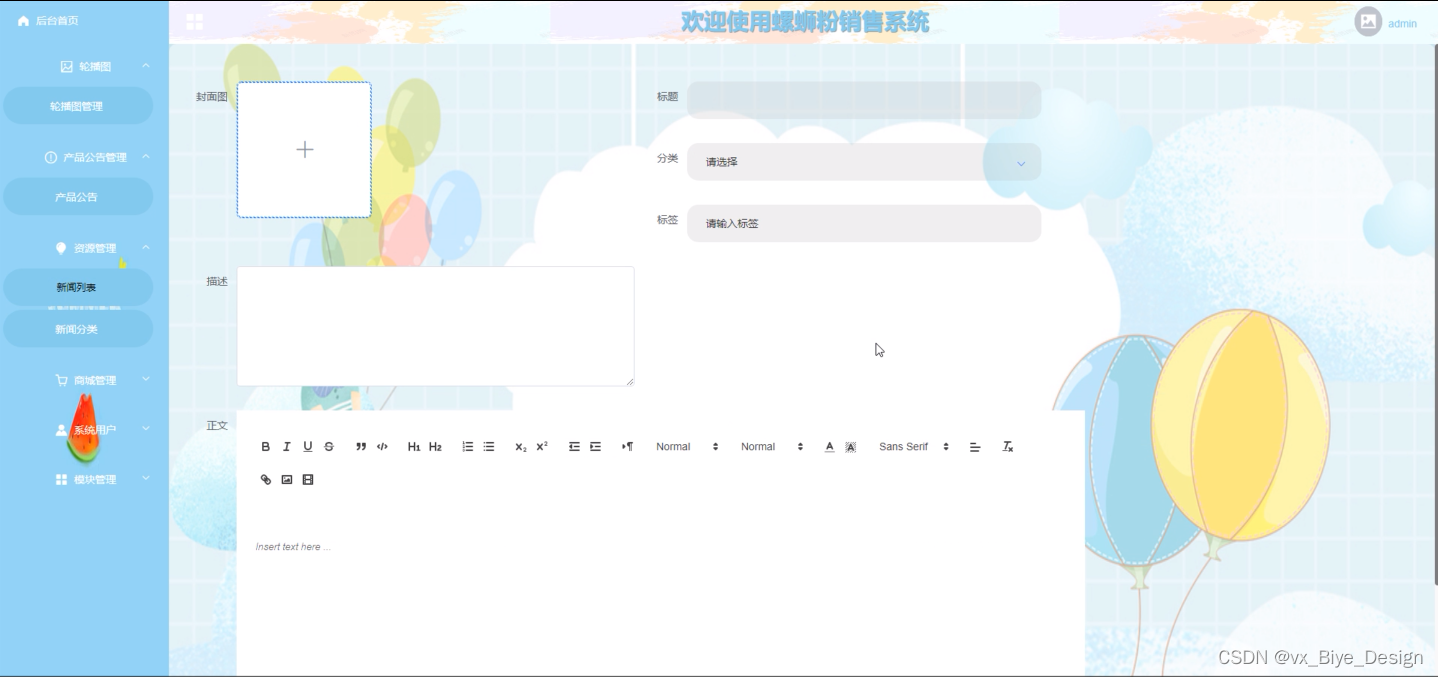This screenshot has height=677, width=1438.
Task: Switch text direction to right-to-left
Action: (627, 447)
